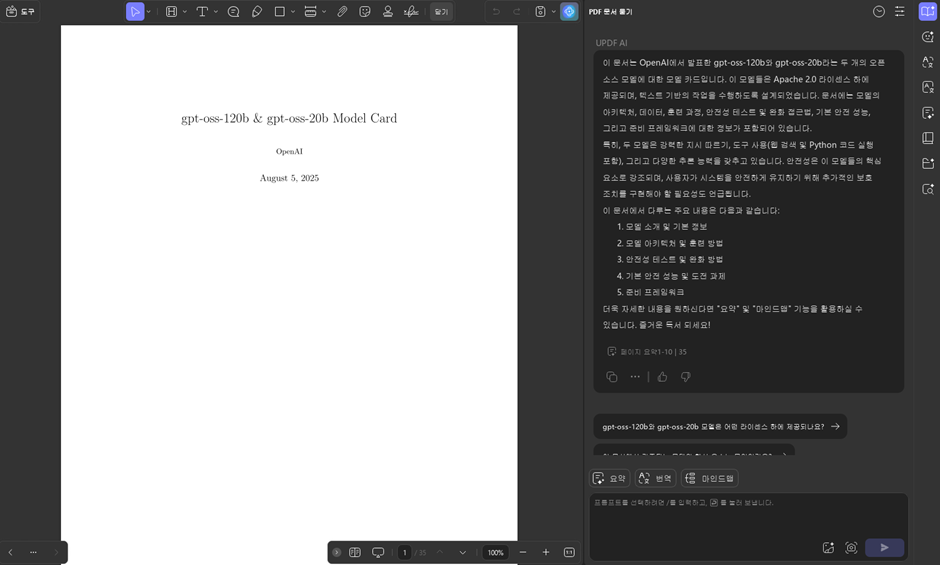940x565 pixels.
Task: Select the stamp tool
Action: pos(388,11)
